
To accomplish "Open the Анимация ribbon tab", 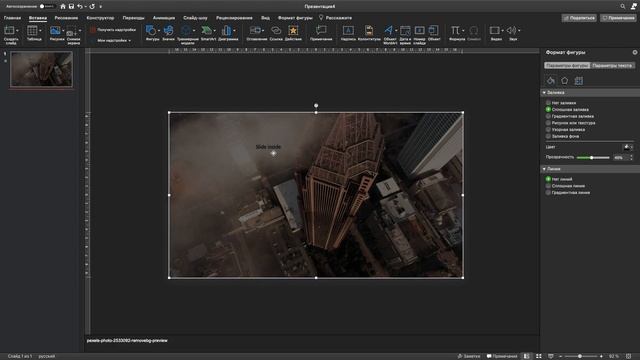I will (164, 18).
